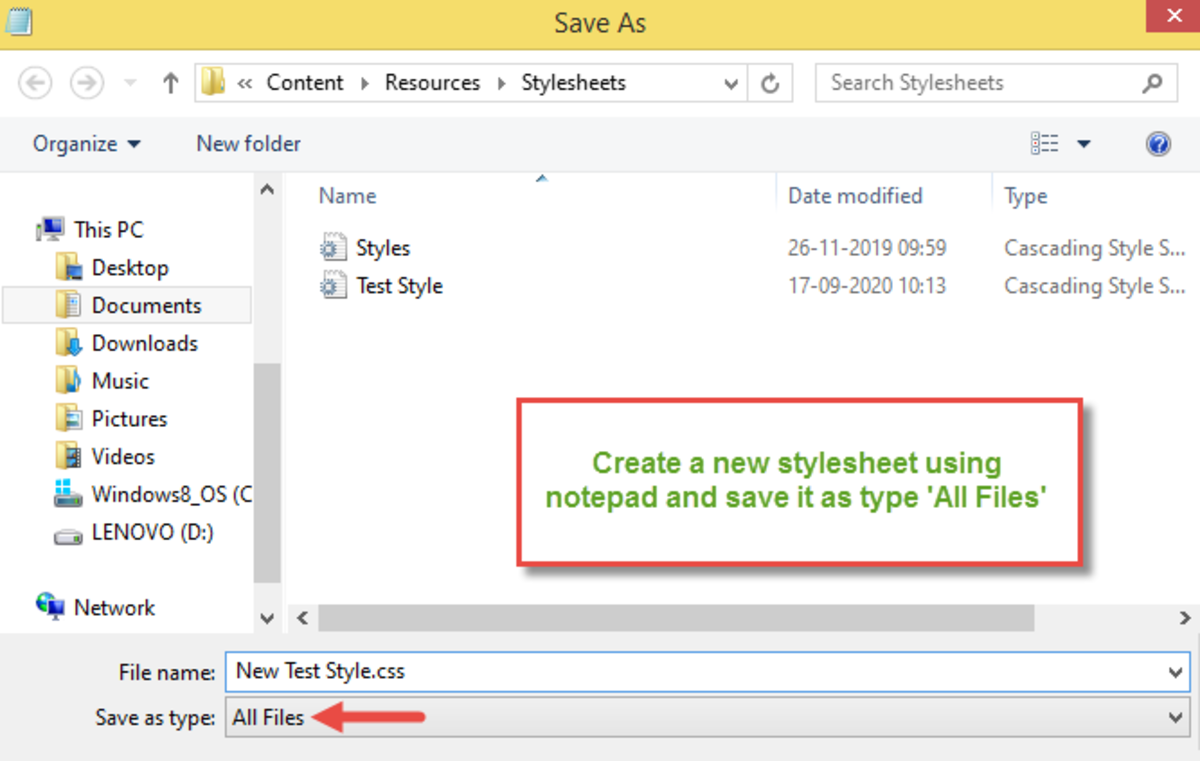1200x761 pixels.
Task: Sort files by Date modified column
Action: click(855, 196)
